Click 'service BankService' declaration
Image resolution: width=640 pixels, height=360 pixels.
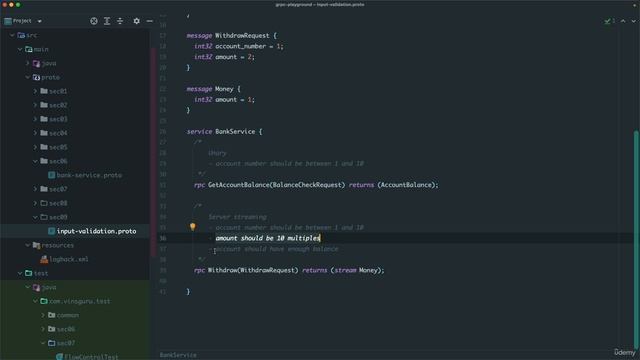click(224, 131)
